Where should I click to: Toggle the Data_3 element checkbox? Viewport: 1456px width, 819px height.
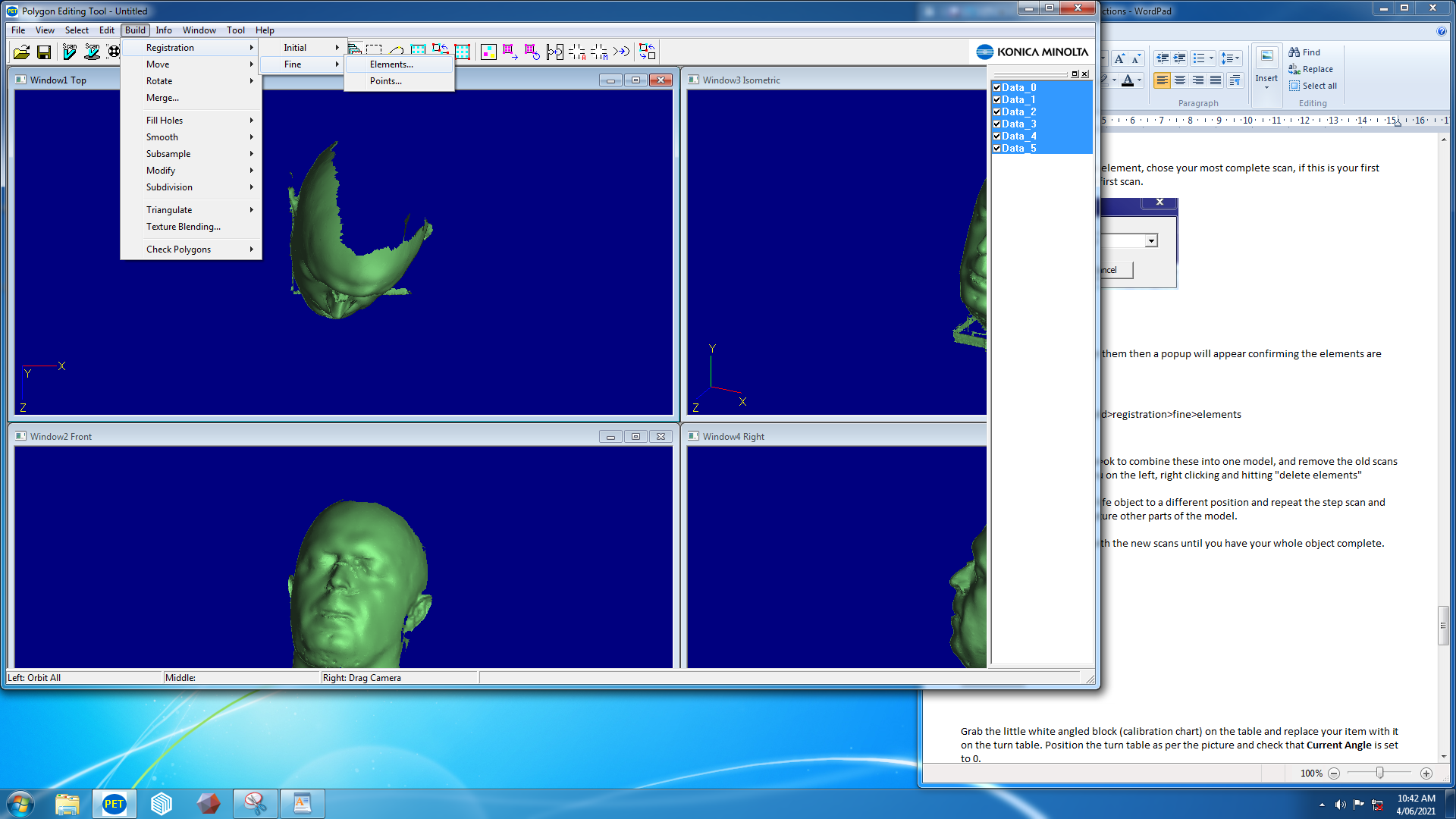[997, 124]
